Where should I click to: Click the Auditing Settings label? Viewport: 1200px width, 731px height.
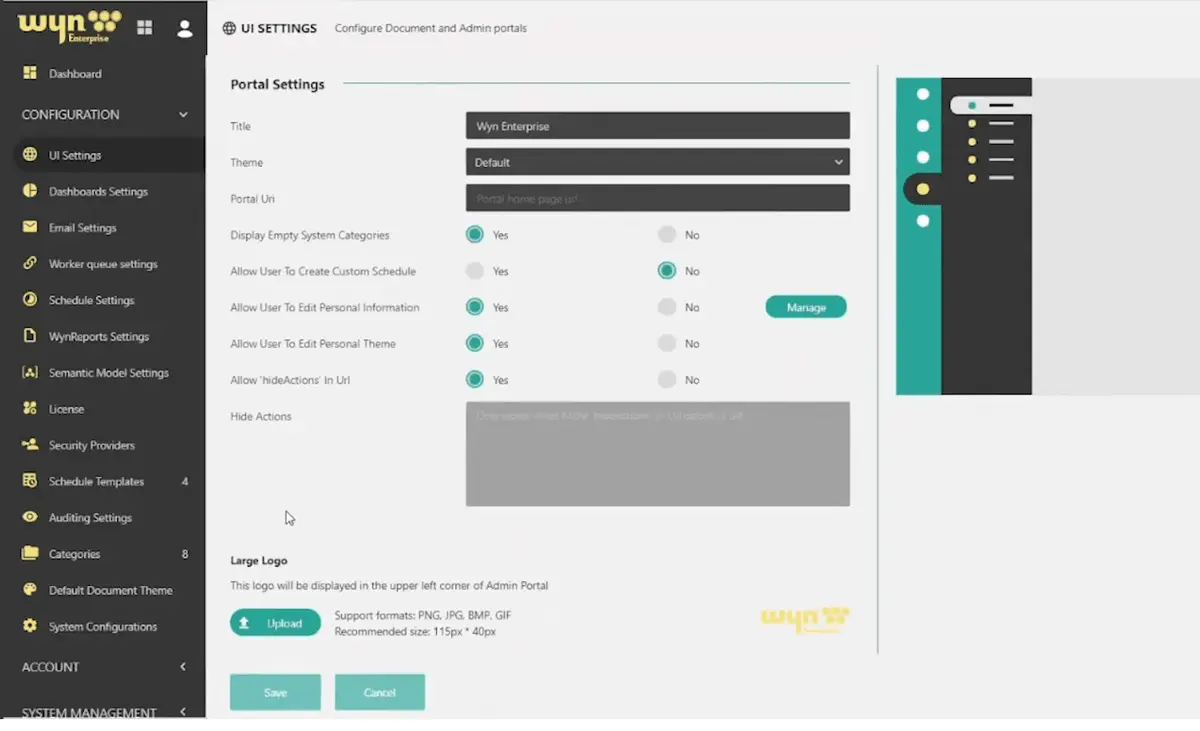click(x=90, y=518)
